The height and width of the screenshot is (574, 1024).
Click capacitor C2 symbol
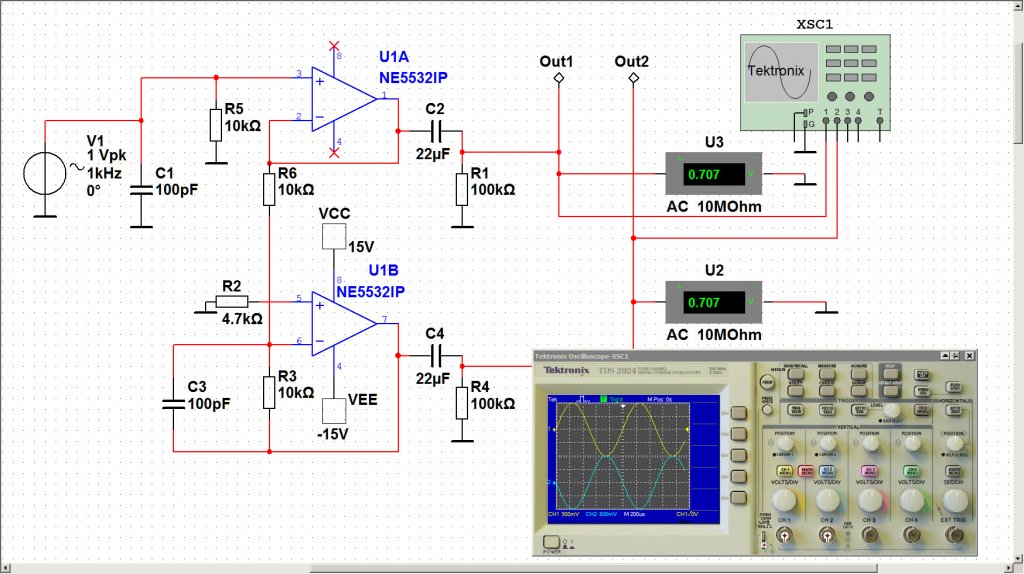[437, 131]
